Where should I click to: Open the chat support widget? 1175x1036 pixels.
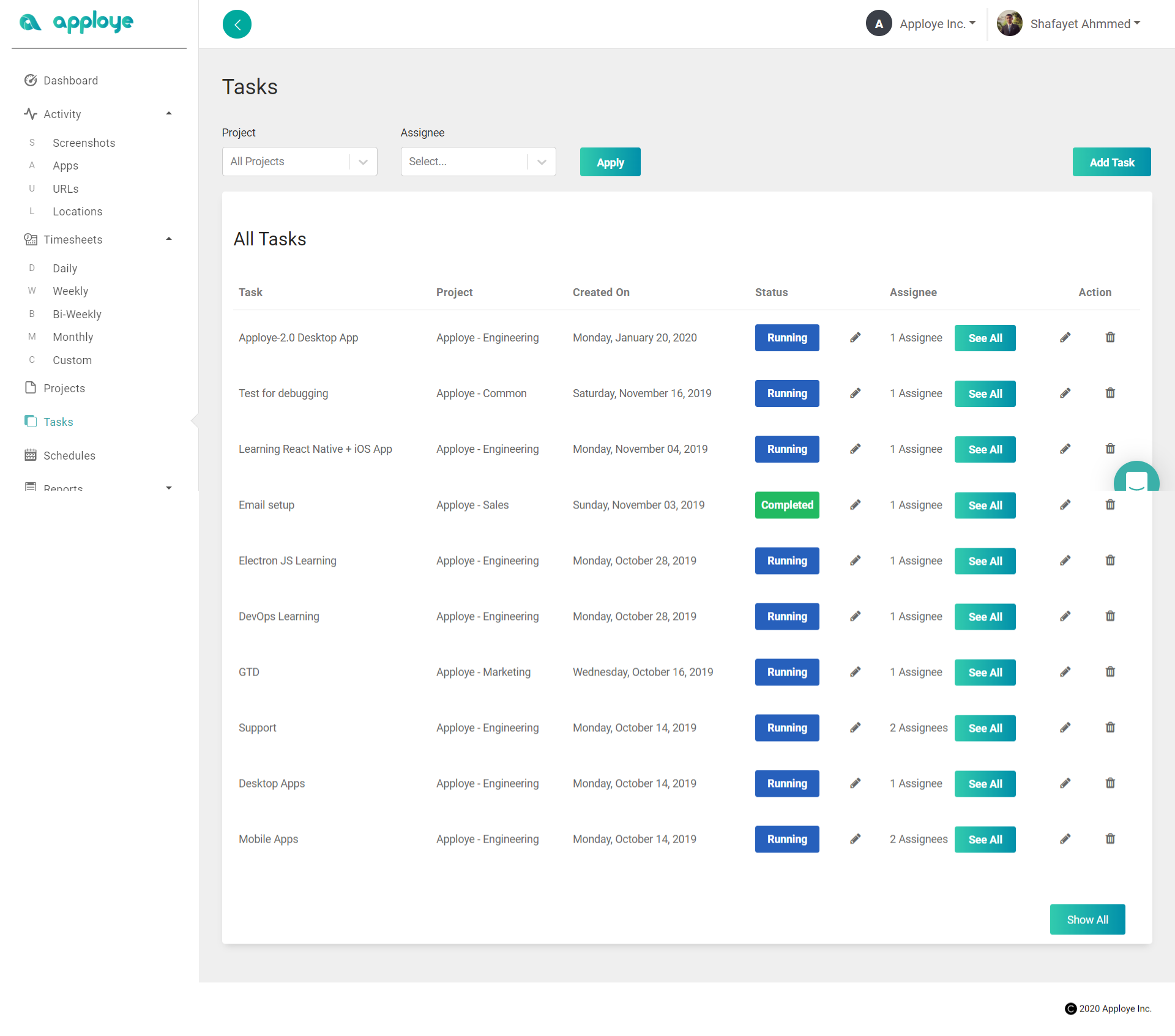(x=1136, y=476)
